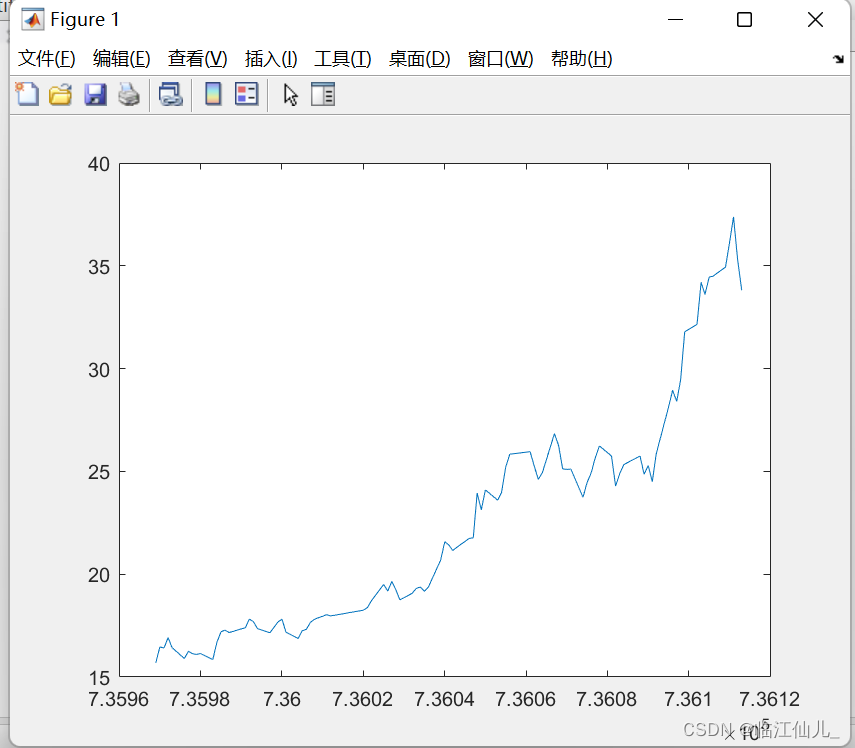Click x-axis tick label 7.3606
This screenshot has height=748, width=855.
526,699
